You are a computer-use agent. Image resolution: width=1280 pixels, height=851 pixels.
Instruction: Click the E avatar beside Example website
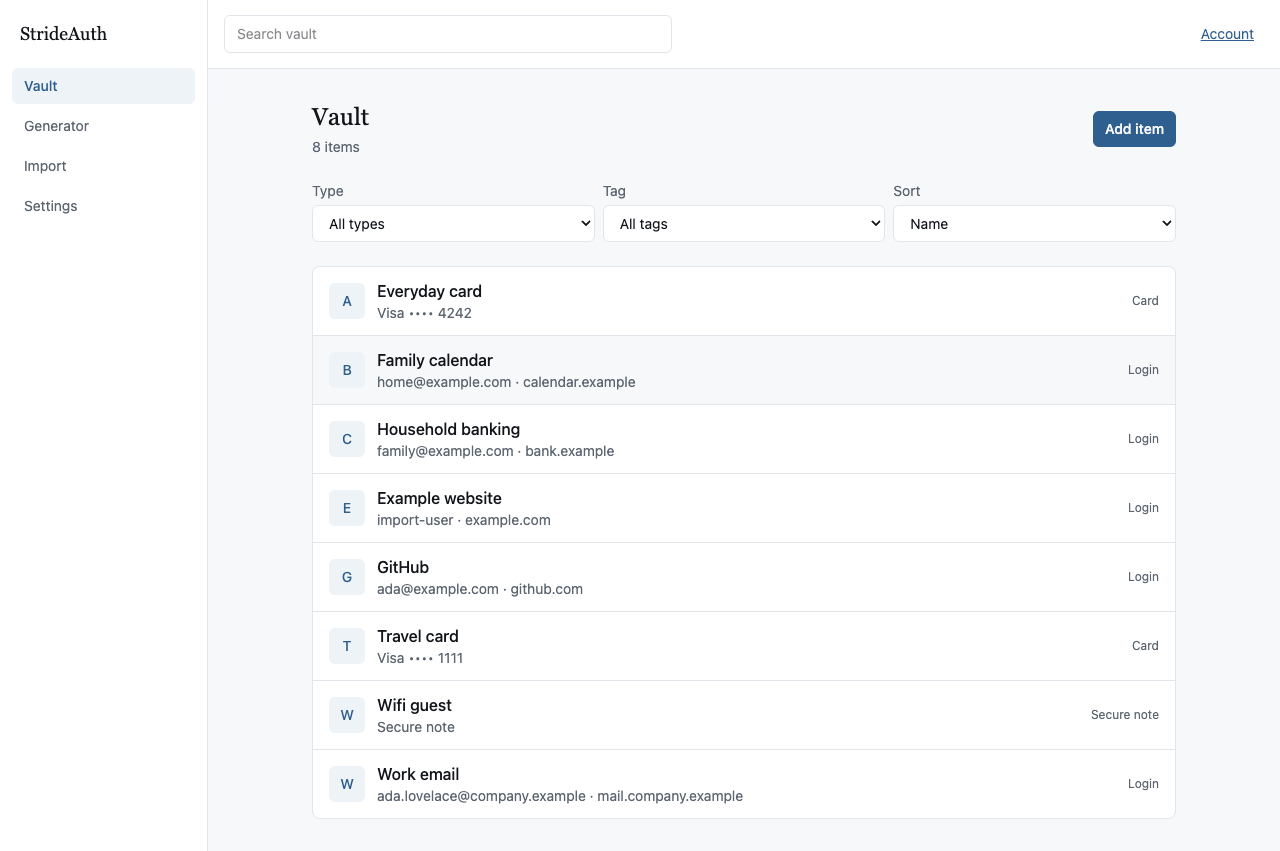coord(347,508)
